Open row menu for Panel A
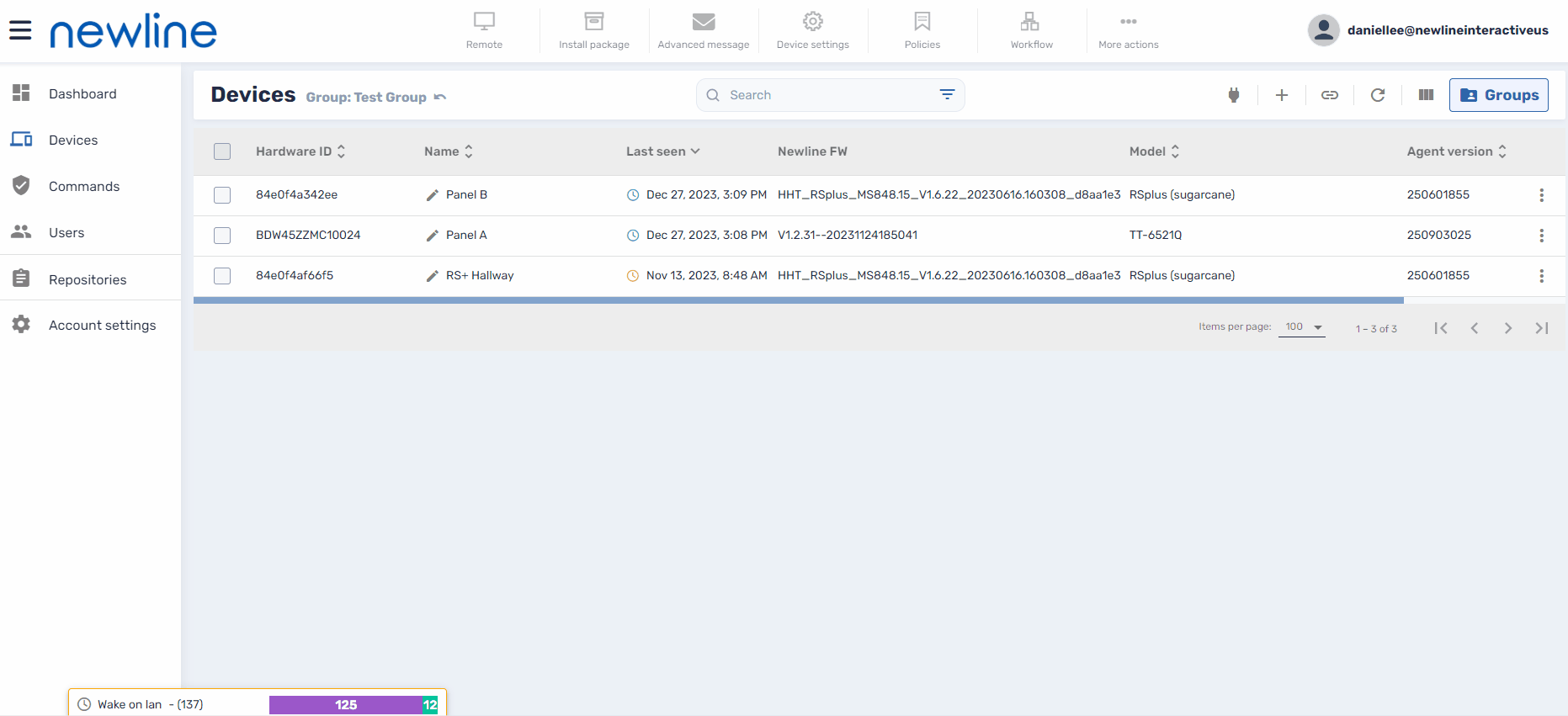Image resolution: width=1568 pixels, height=716 pixels. click(1542, 236)
